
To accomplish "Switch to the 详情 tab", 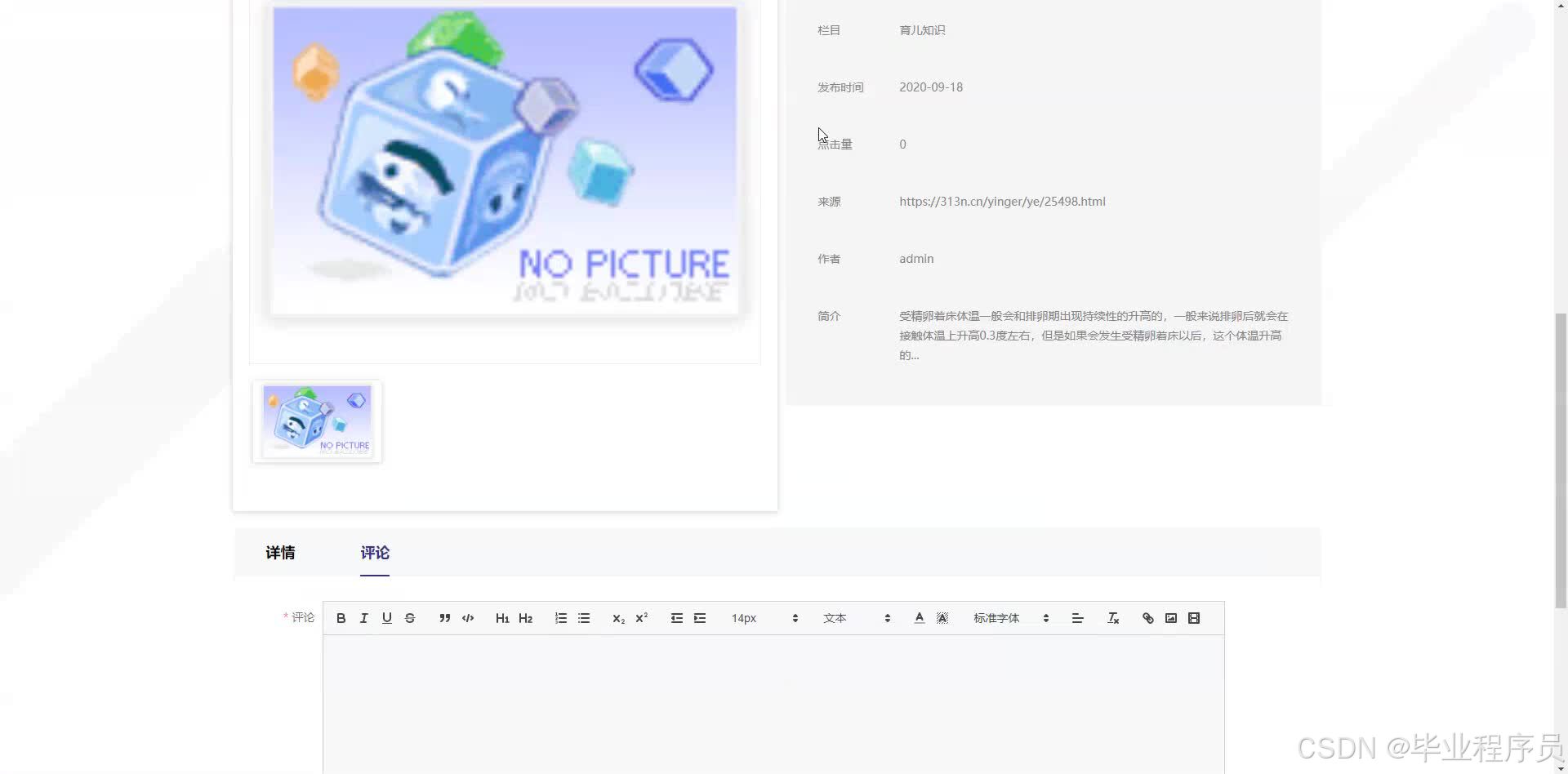I will click(280, 553).
